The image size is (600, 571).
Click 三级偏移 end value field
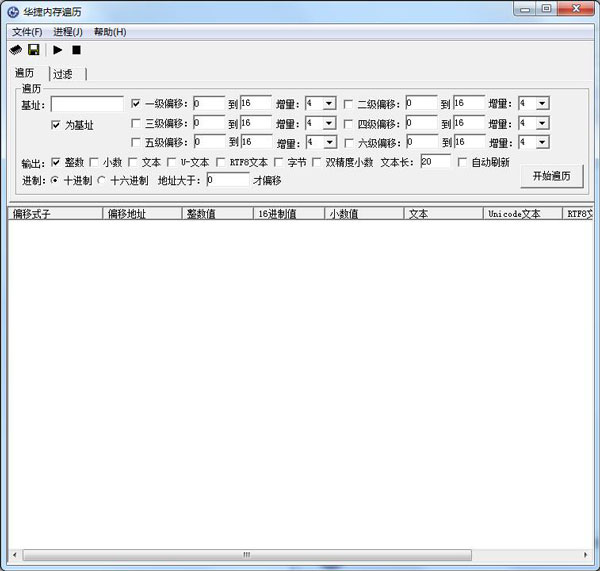point(256,123)
